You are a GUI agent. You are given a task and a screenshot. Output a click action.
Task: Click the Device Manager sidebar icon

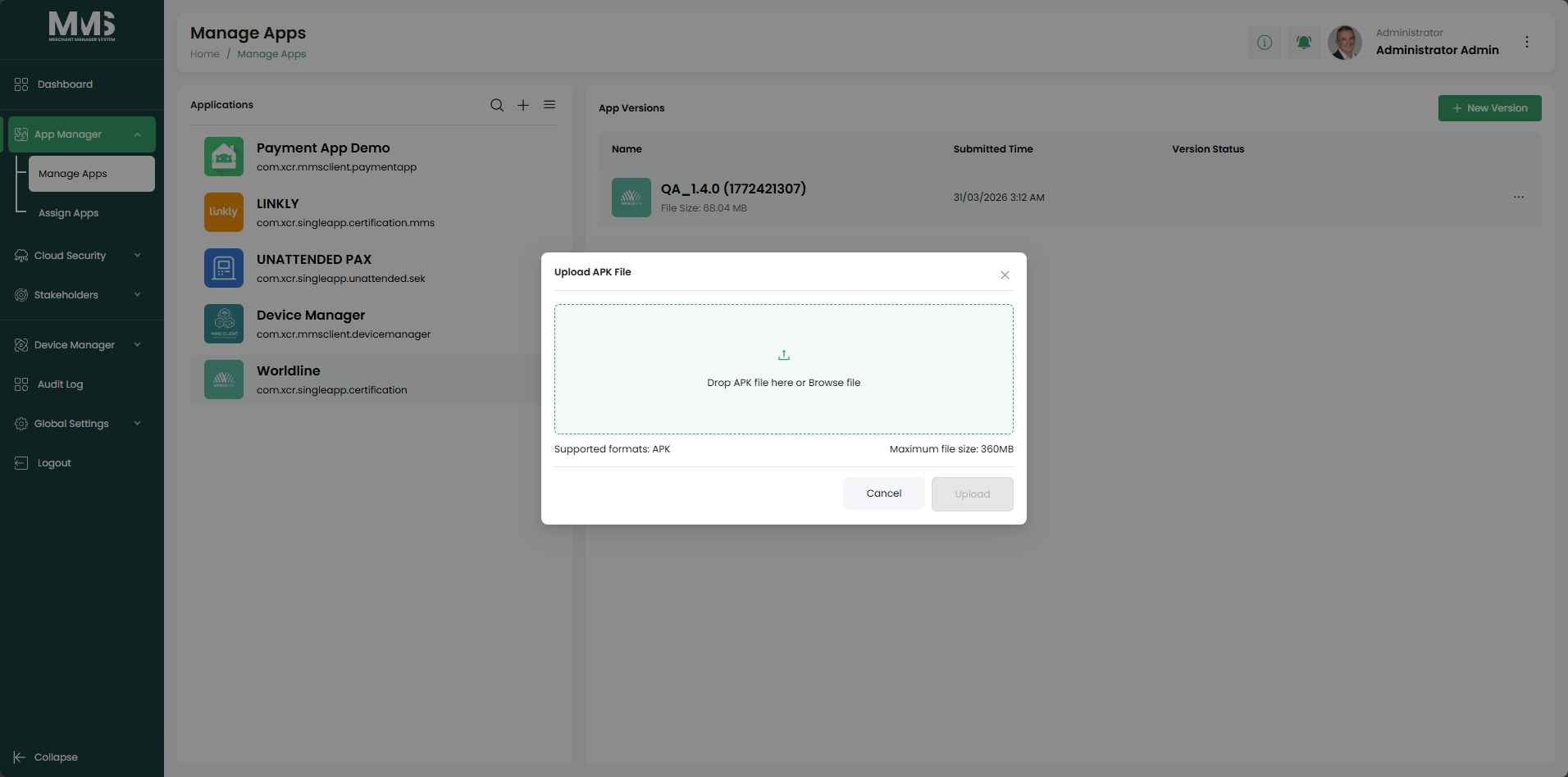[21, 345]
